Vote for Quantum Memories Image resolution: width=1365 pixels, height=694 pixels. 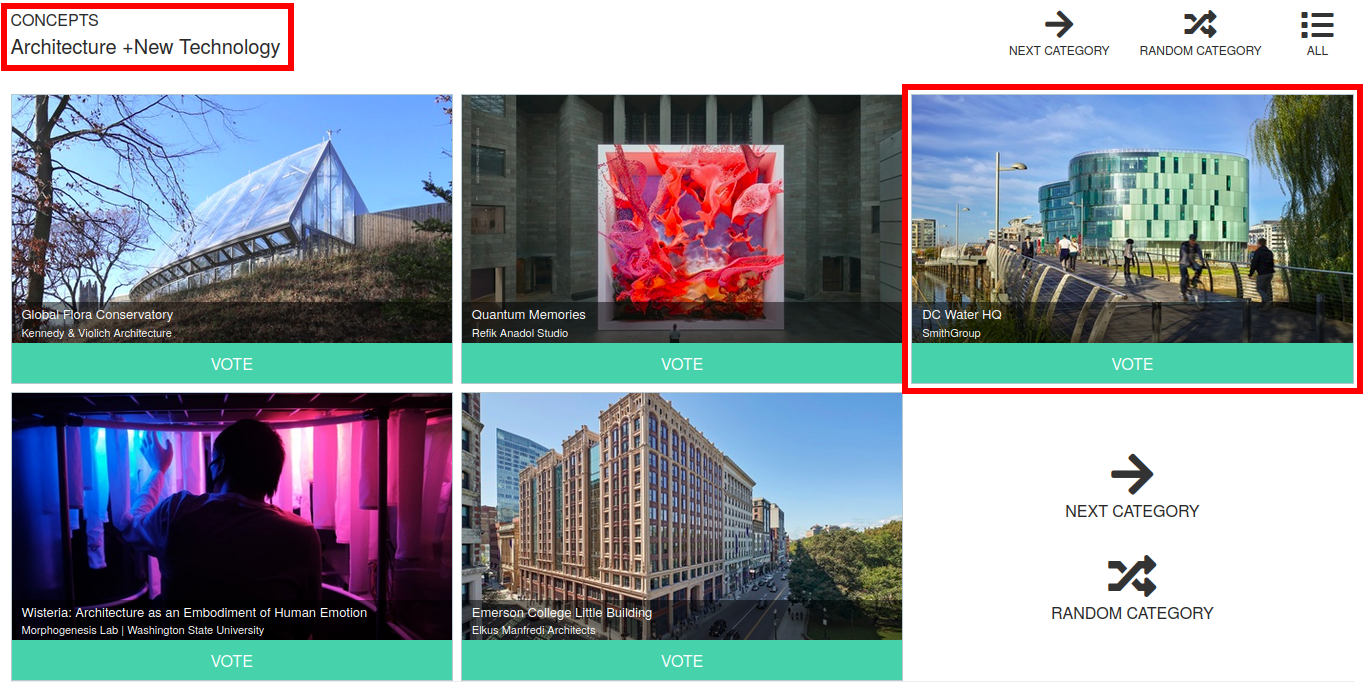(x=682, y=364)
